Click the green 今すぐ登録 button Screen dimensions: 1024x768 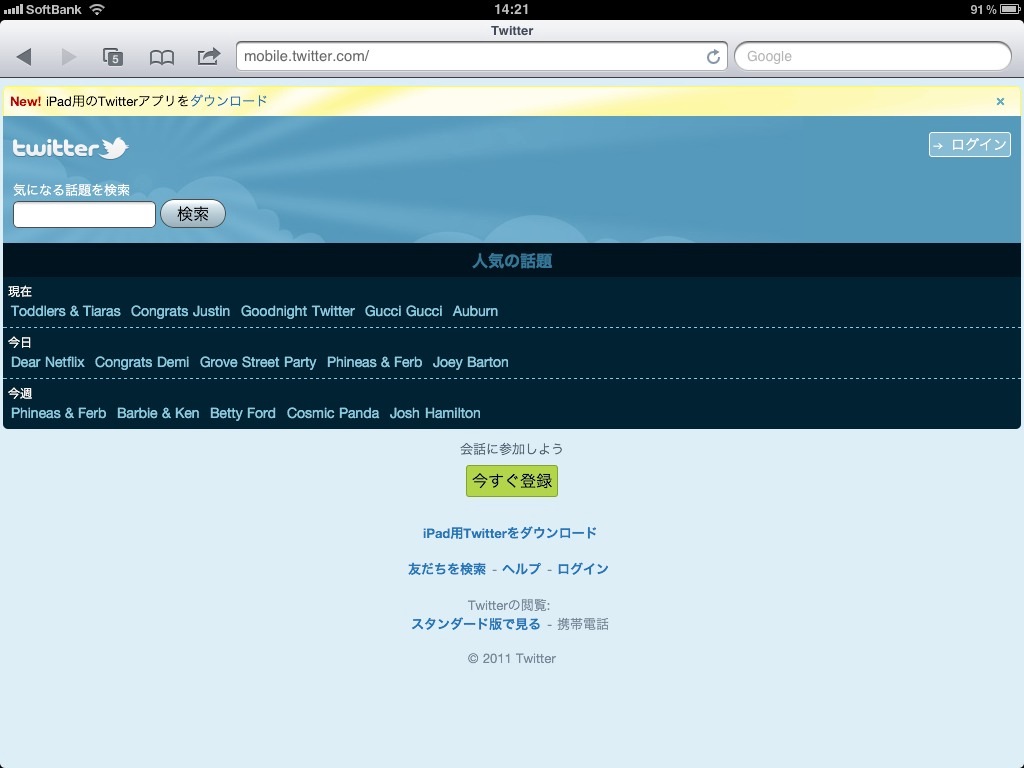click(x=511, y=481)
